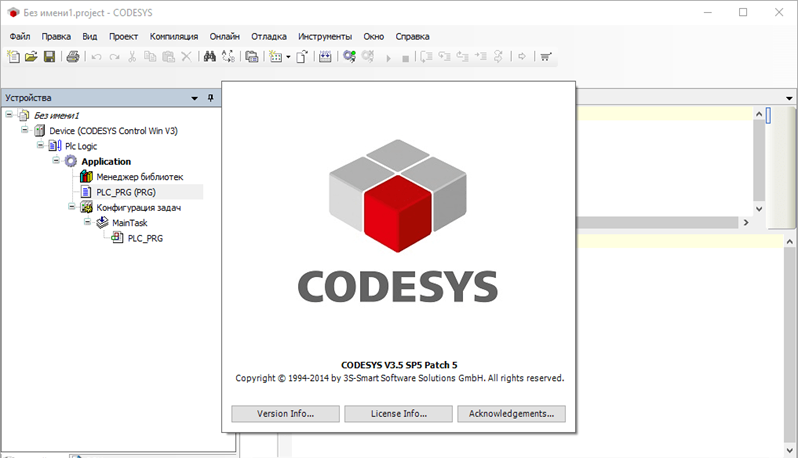Image resolution: width=798 pixels, height=458 pixels.
Task: Select MainTask in the tree
Action: 129,222
